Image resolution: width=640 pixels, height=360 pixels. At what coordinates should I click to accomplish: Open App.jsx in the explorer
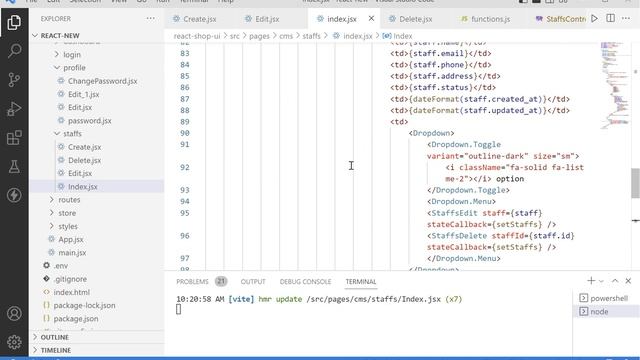(97, 239)
